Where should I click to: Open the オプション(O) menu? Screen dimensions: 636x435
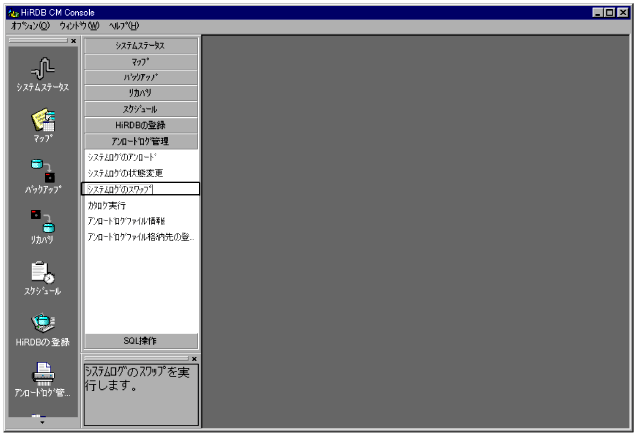(x=30, y=26)
